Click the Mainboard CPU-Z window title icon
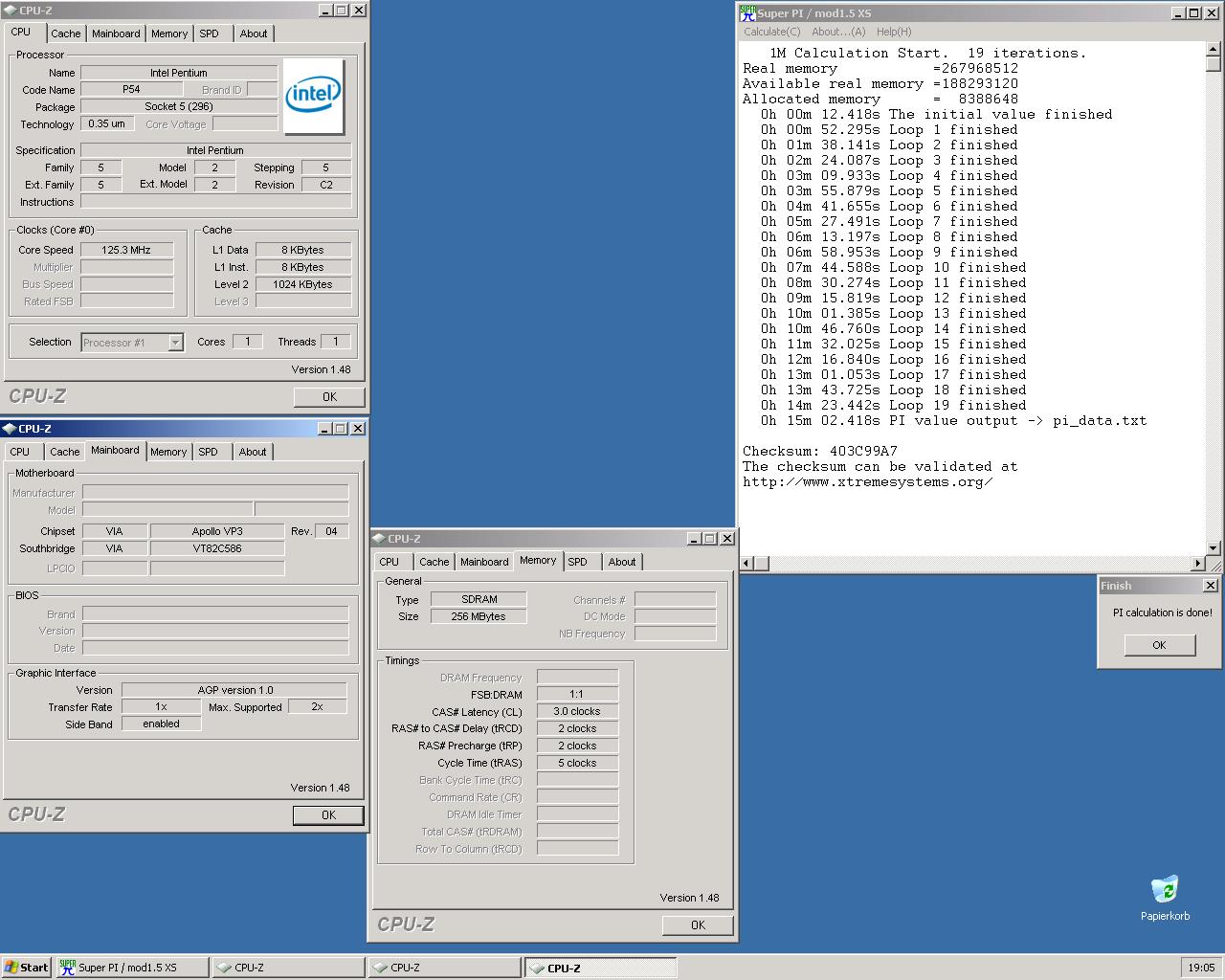 click(10, 429)
